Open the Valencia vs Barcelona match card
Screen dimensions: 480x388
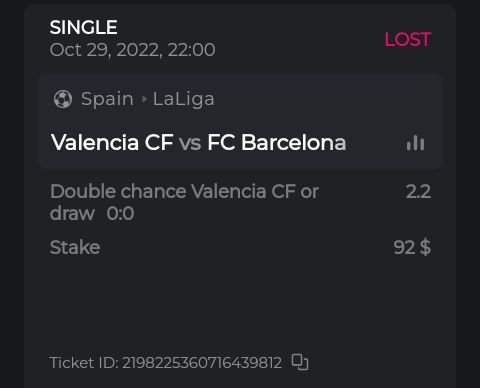(240, 121)
